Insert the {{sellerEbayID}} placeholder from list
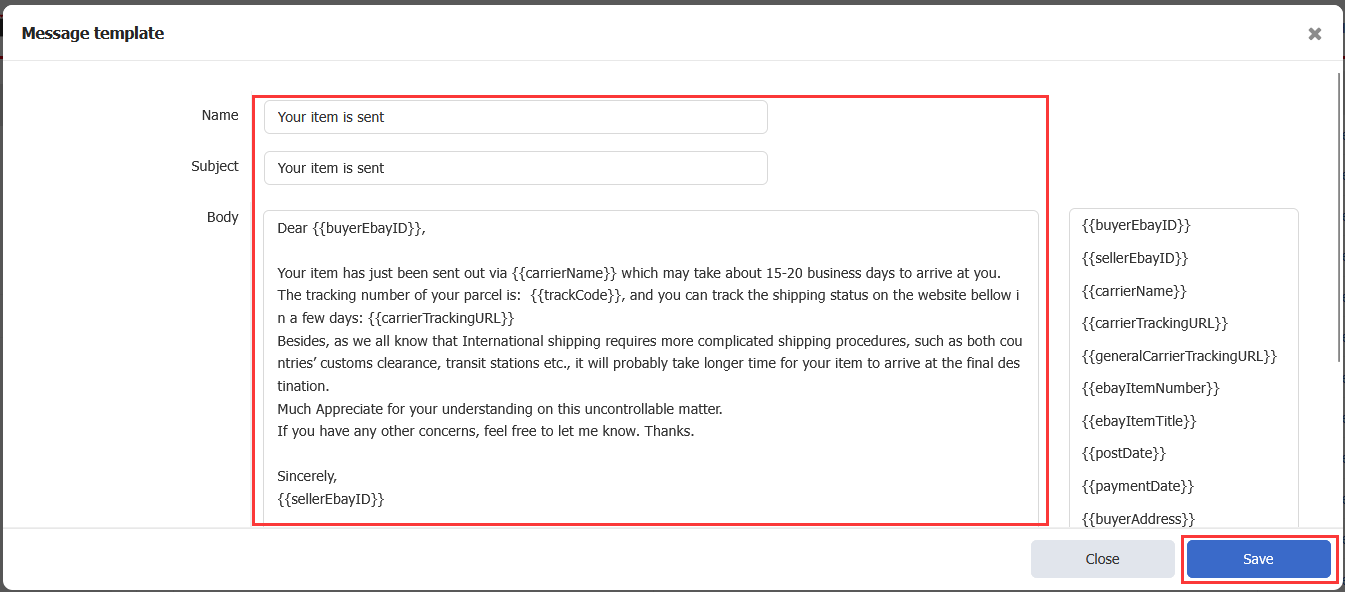The height and width of the screenshot is (592, 1345). 1135,258
